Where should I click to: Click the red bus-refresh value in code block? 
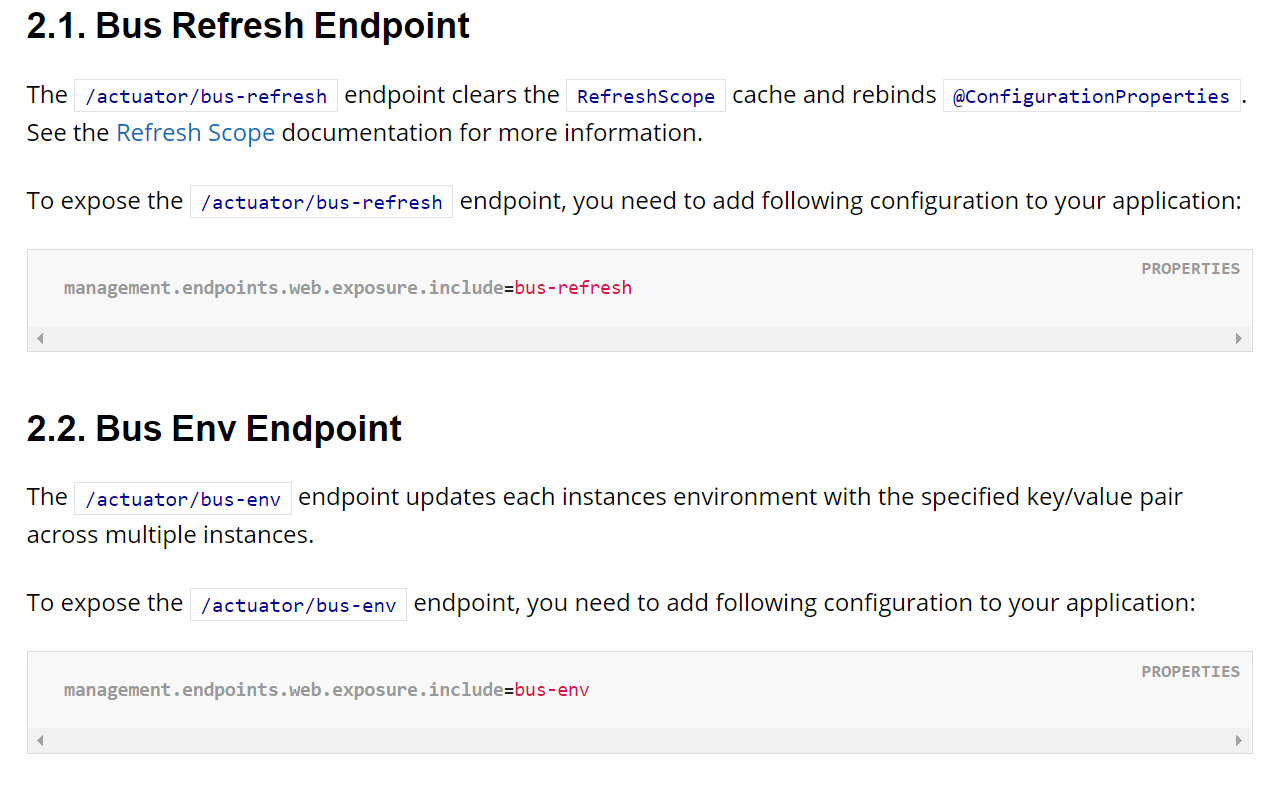[573, 288]
